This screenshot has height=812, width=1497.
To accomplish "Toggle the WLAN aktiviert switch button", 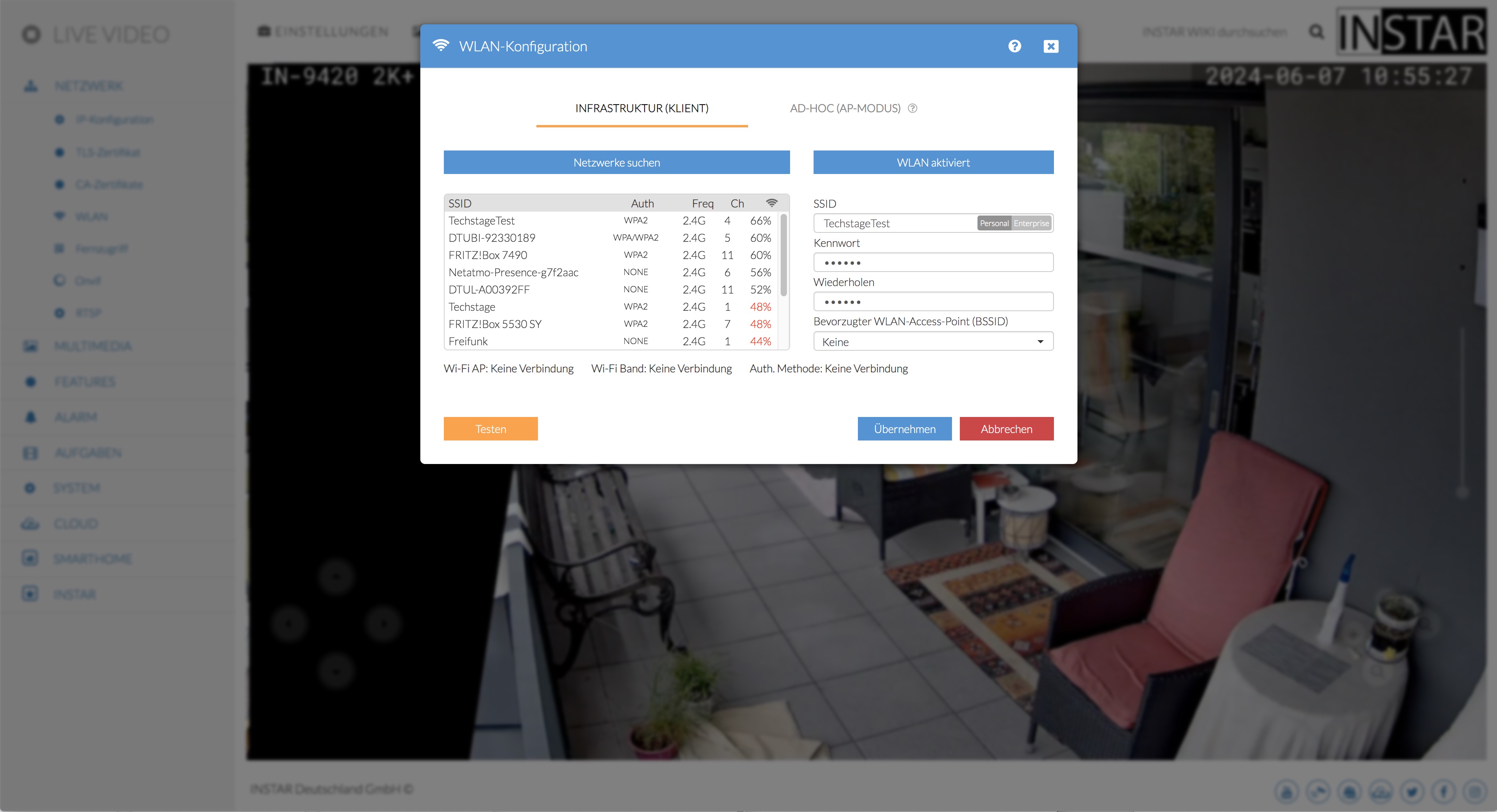I will [x=933, y=163].
